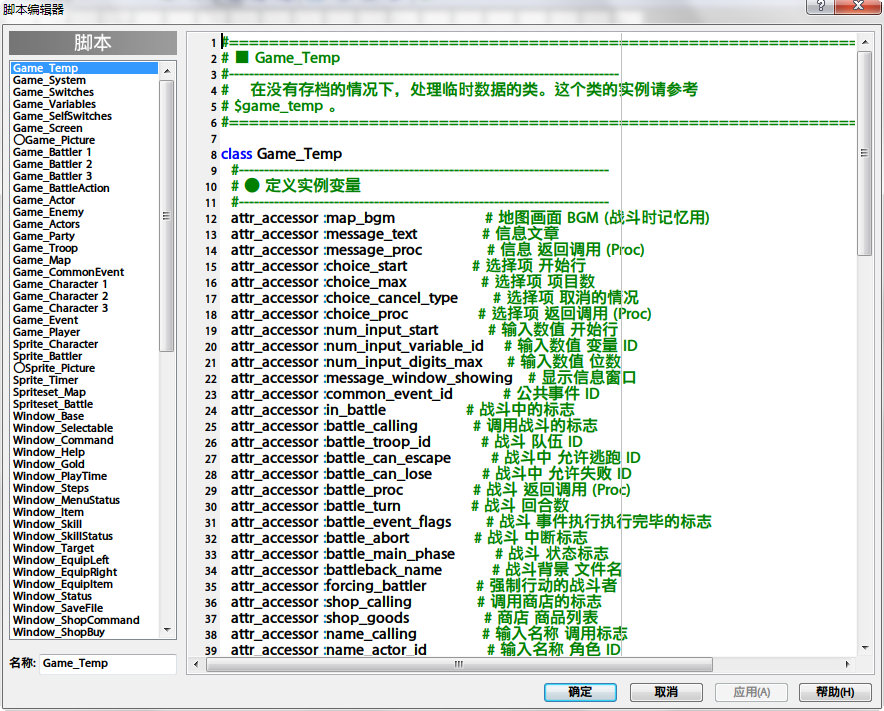Open Window_SaveFile script
The width and height of the screenshot is (884, 711).
click(58, 608)
